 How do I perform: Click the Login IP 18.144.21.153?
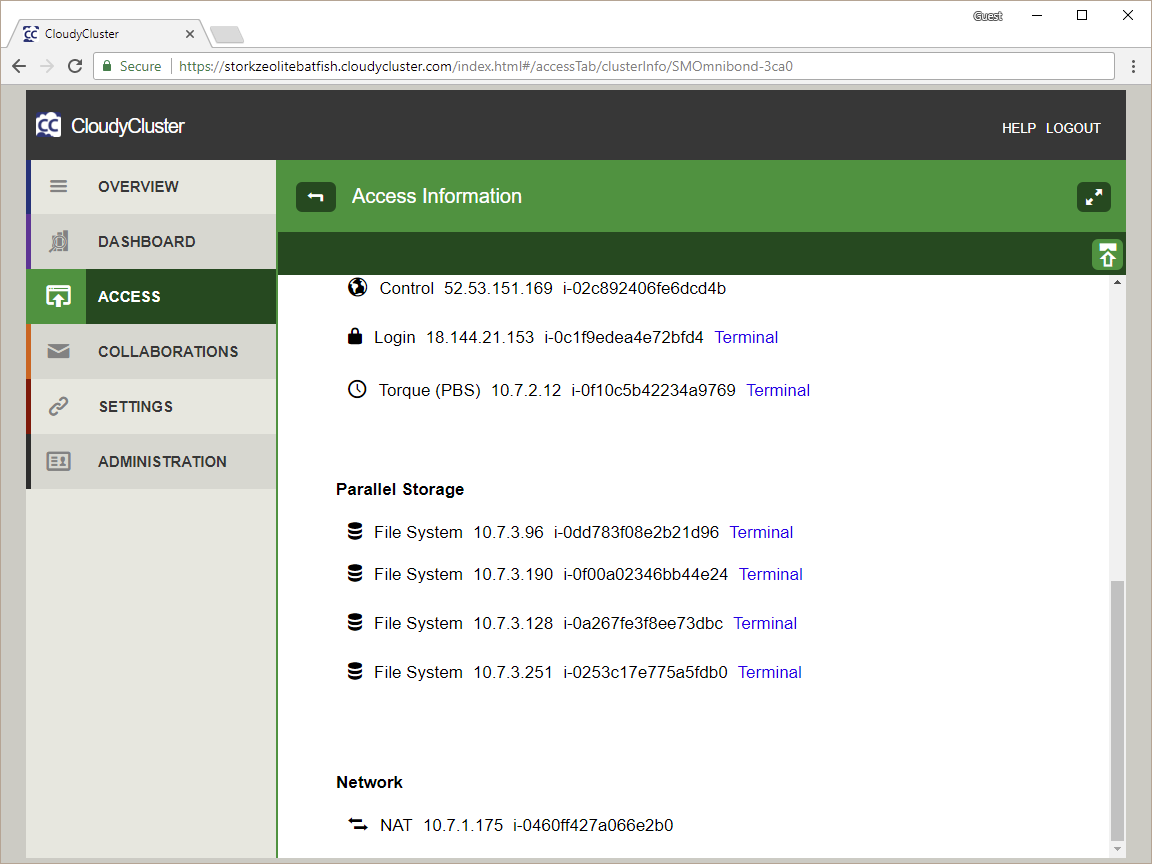pos(480,337)
